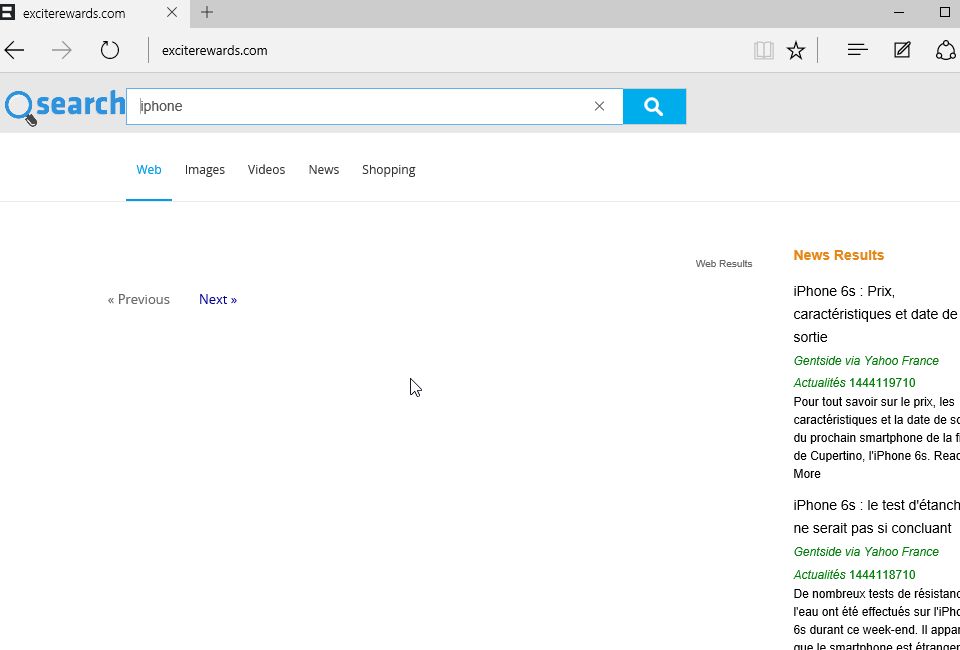This screenshot has height=650, width=960.
Task: Select the Web results tab
Action: tap(149, 170)
